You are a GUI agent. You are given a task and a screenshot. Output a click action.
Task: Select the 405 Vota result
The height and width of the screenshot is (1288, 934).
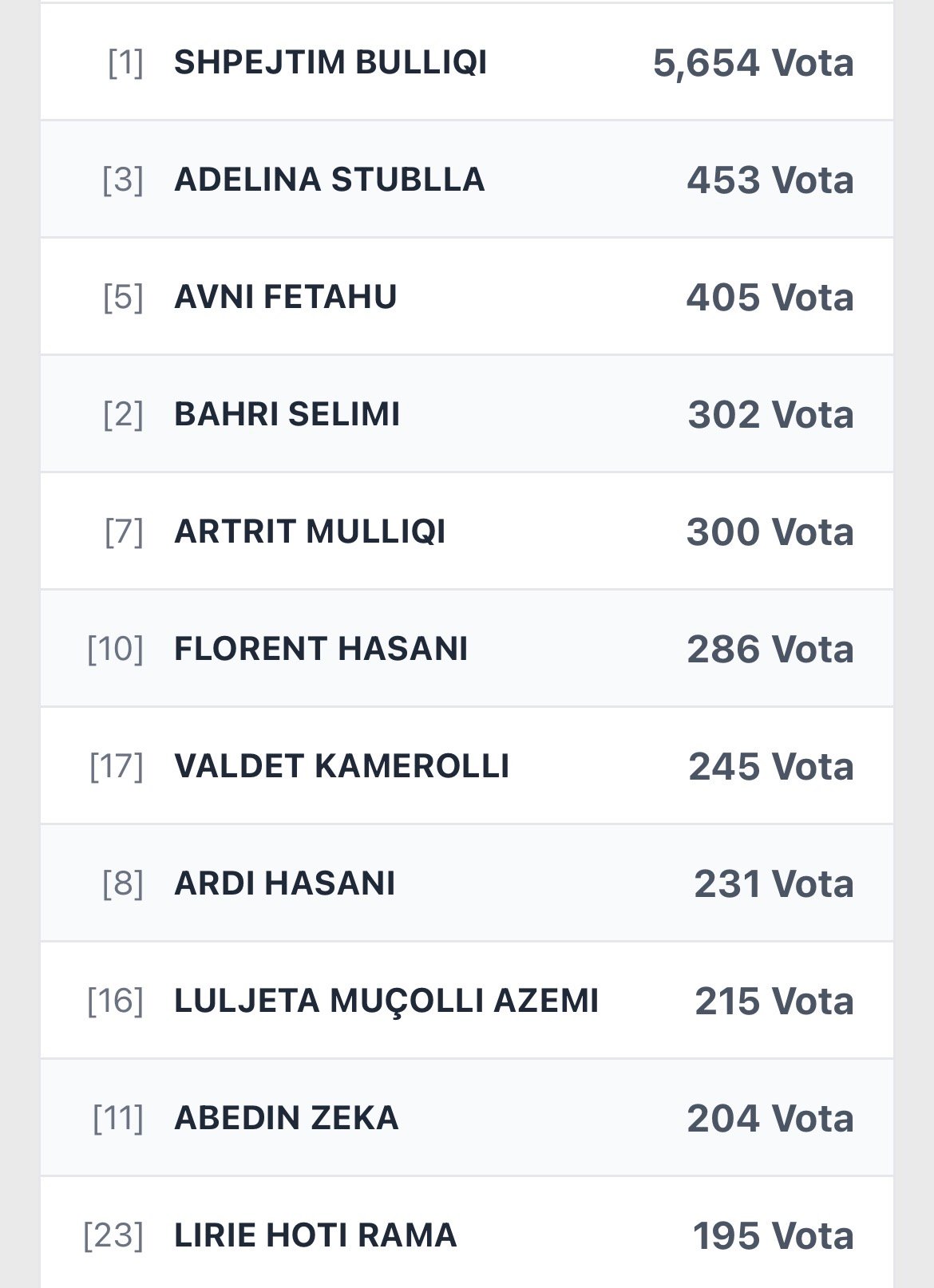pyautogui.click(x=770, y=297)
